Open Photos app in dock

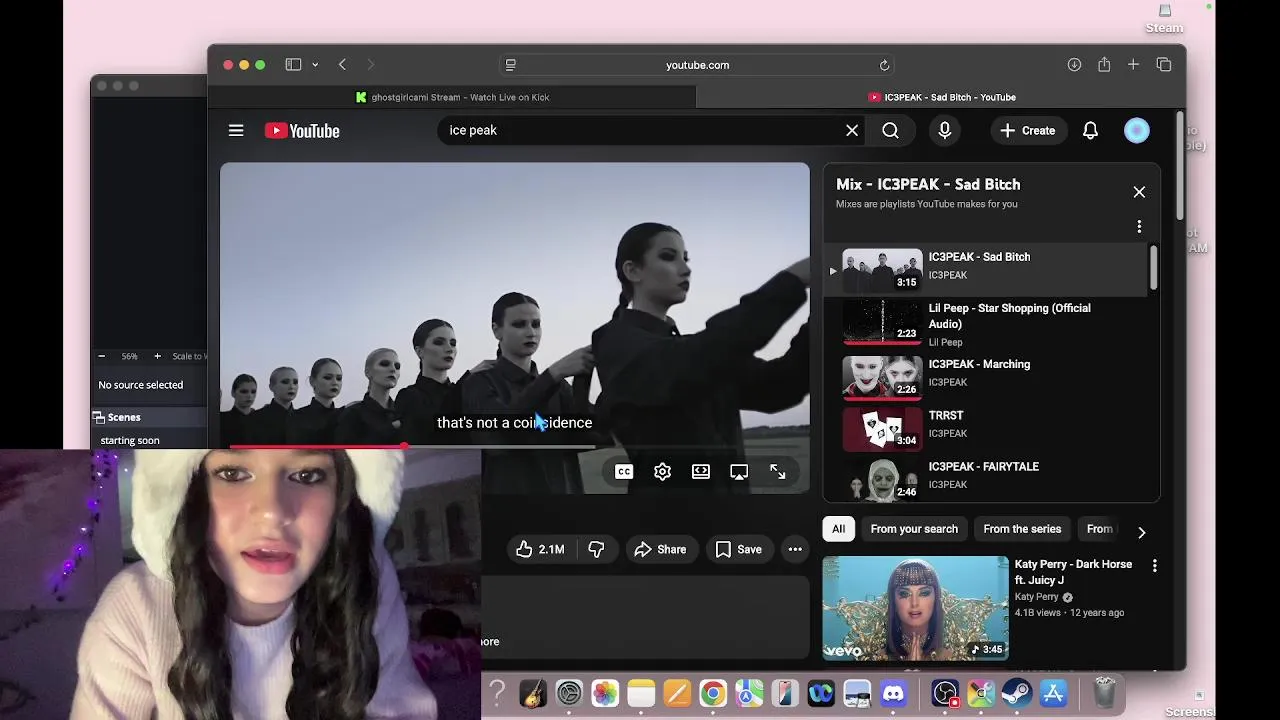click(605, 692)
